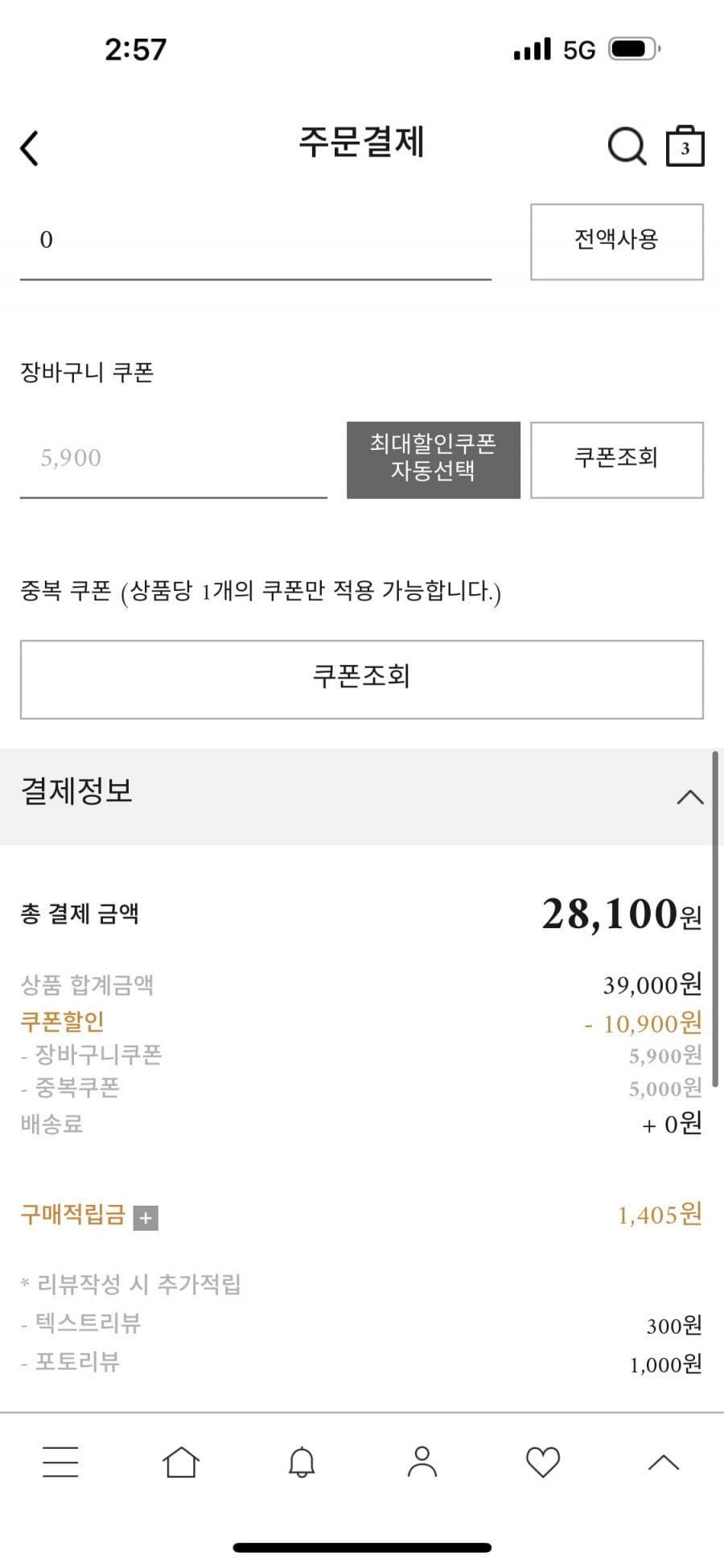Go to home via house icon

181,1462
